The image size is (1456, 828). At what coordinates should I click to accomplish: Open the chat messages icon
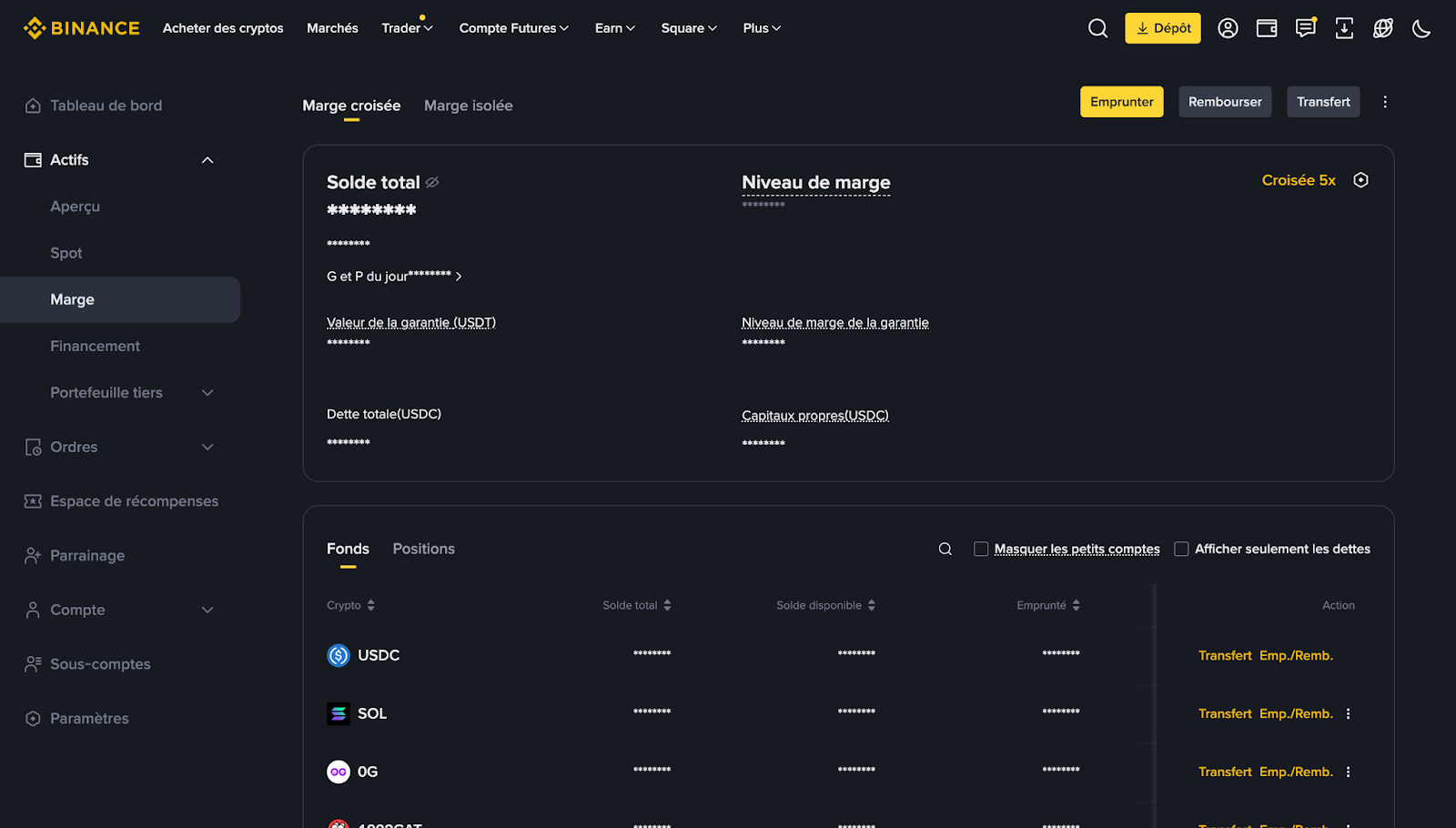[x=1306, y=28]
